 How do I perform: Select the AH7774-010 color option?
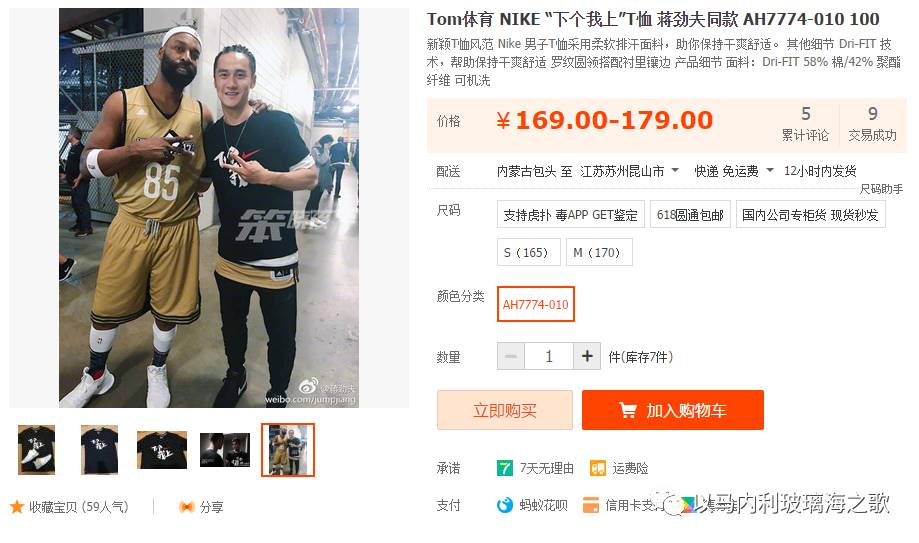click(x=536, y=304)
